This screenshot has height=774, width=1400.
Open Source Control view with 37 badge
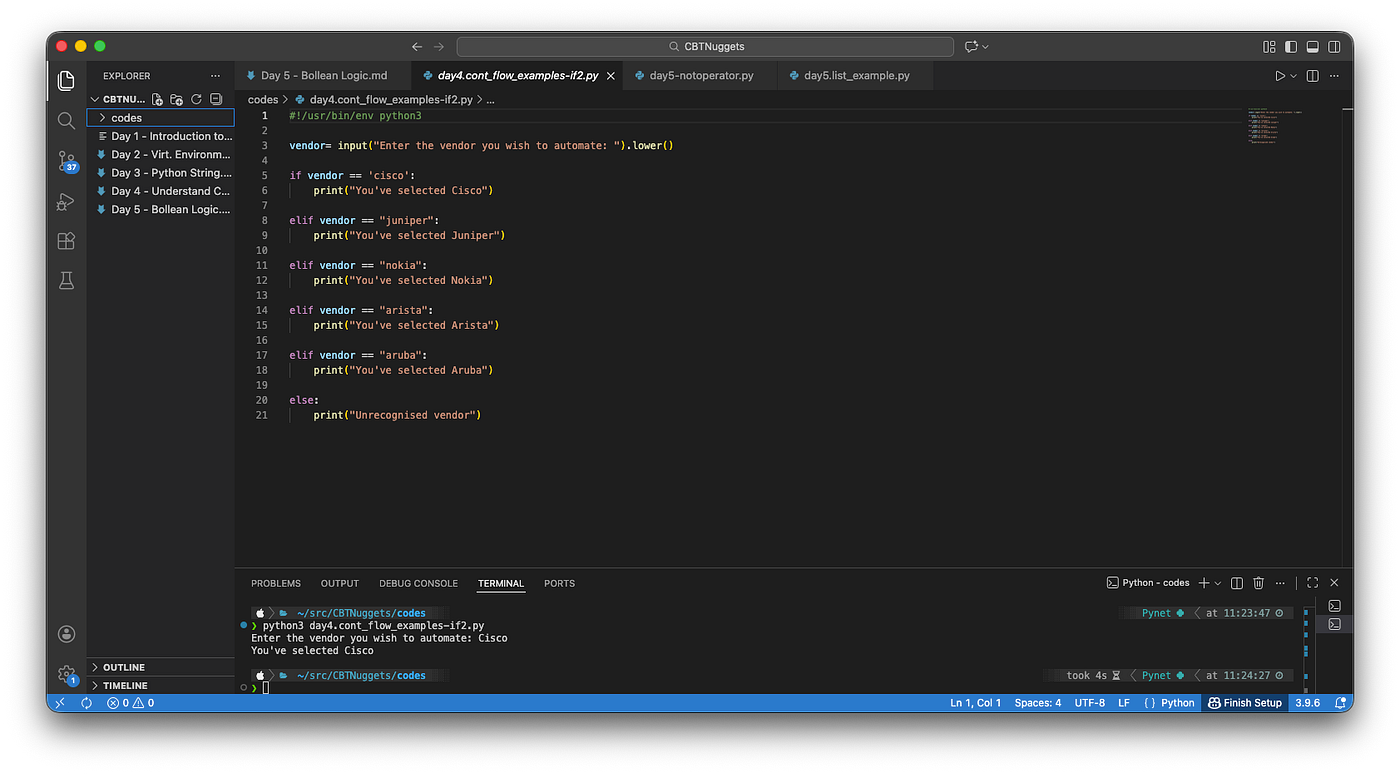pyautogui.click(x=67, y=160)
